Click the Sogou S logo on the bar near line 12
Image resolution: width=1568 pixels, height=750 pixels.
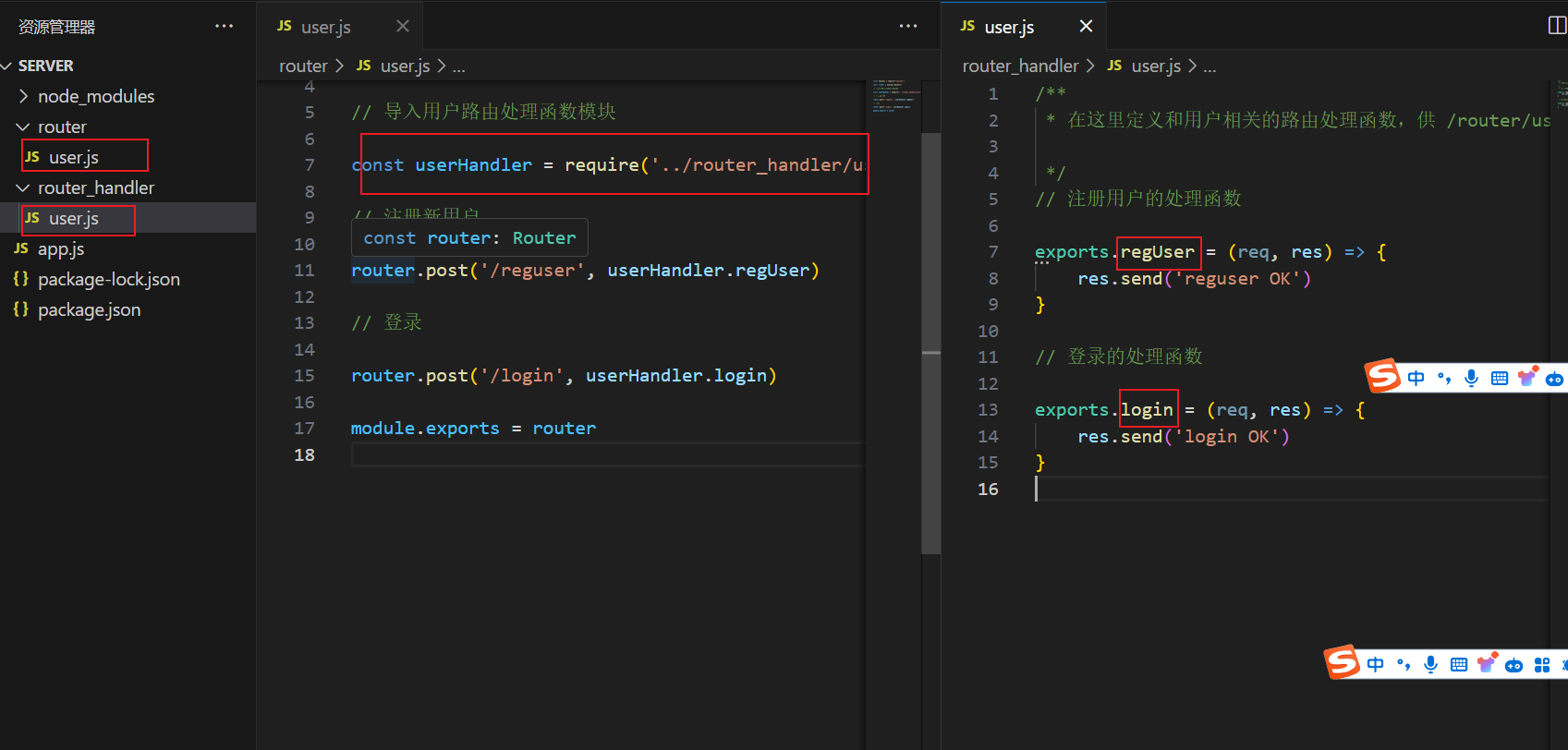pyautogui.click(x=1383, y=376)
